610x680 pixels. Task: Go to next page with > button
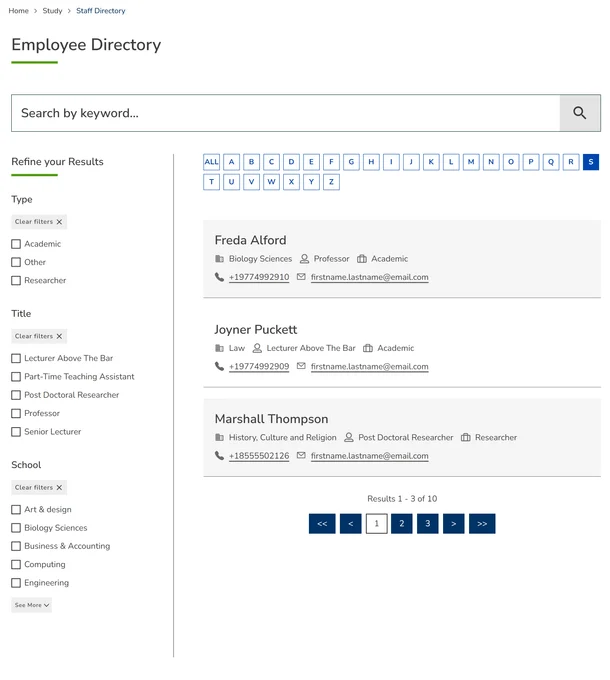[453, 523]
